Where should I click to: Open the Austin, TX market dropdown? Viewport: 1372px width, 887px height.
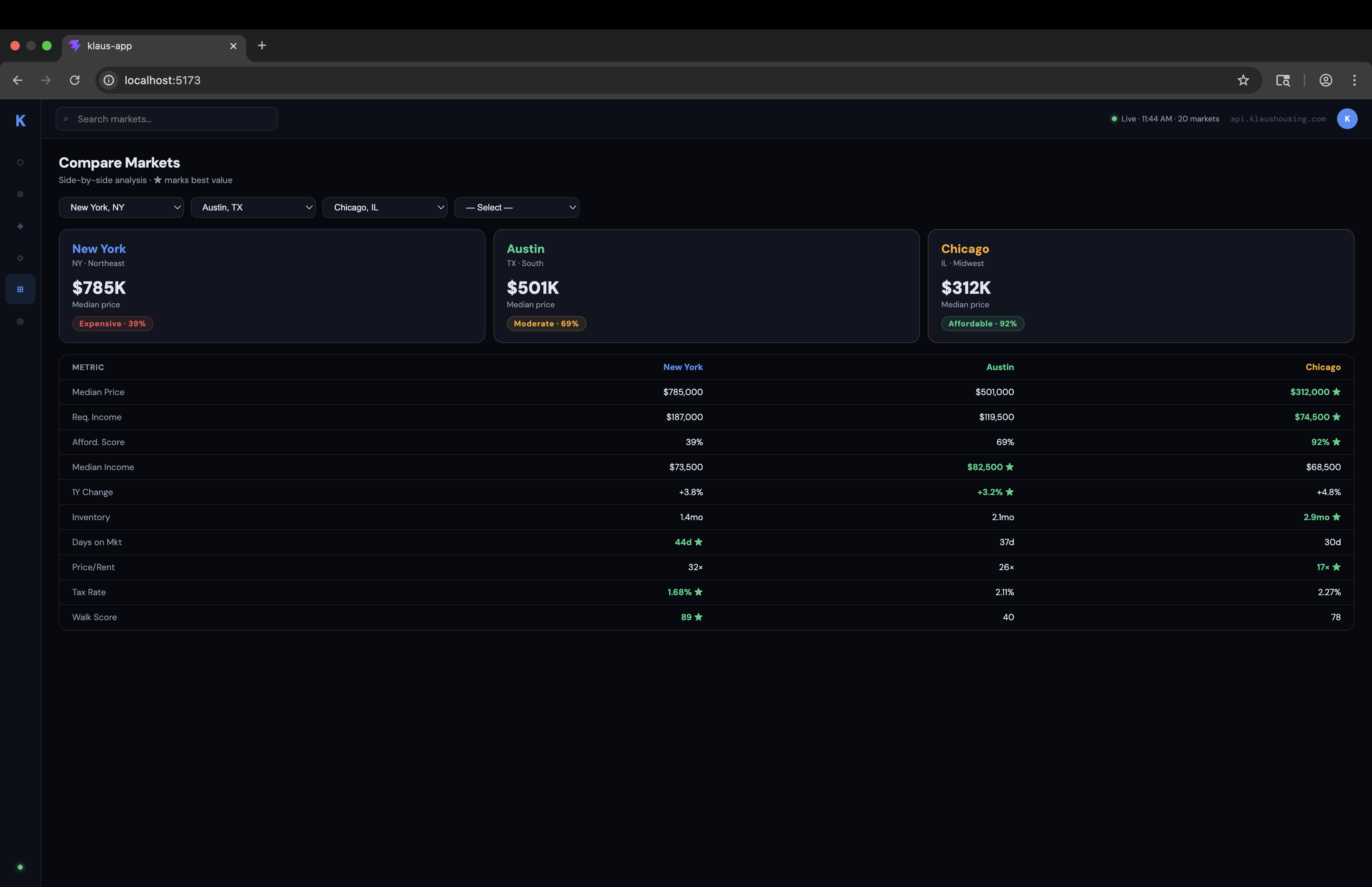(253, 207)
